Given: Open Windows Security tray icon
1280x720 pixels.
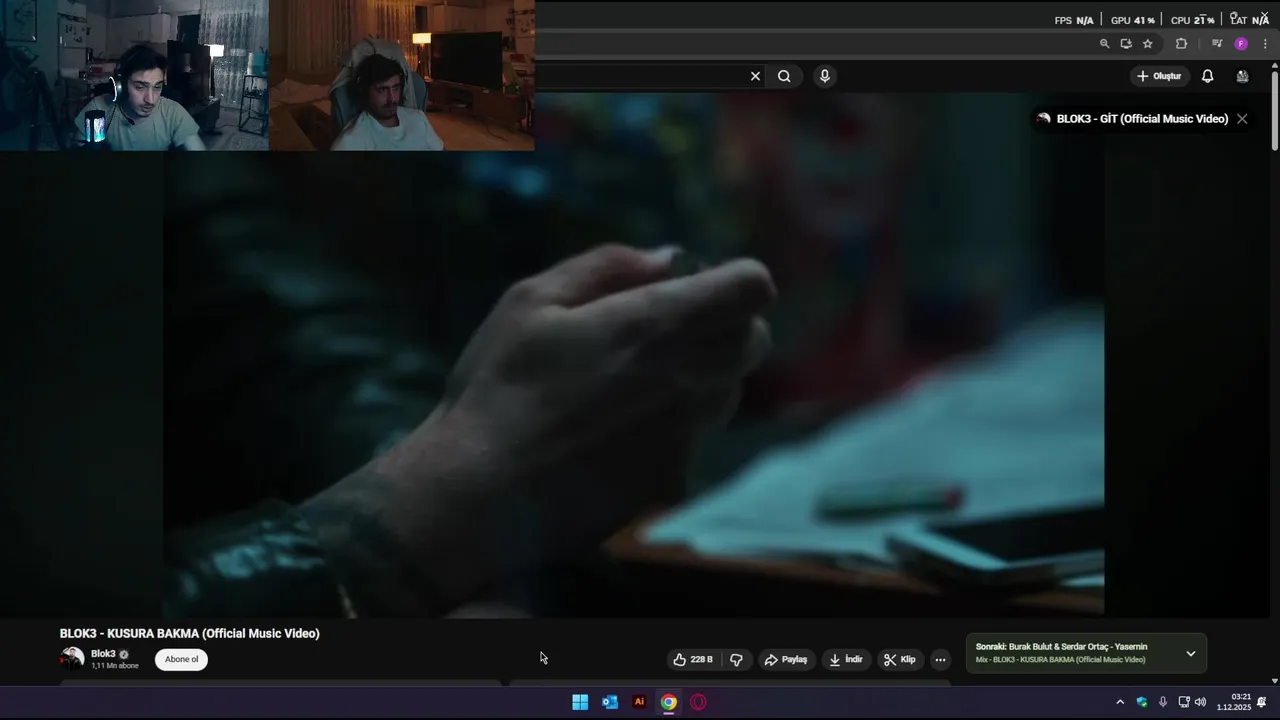Looking at the screenshot, I should (x=1142, y=702).
